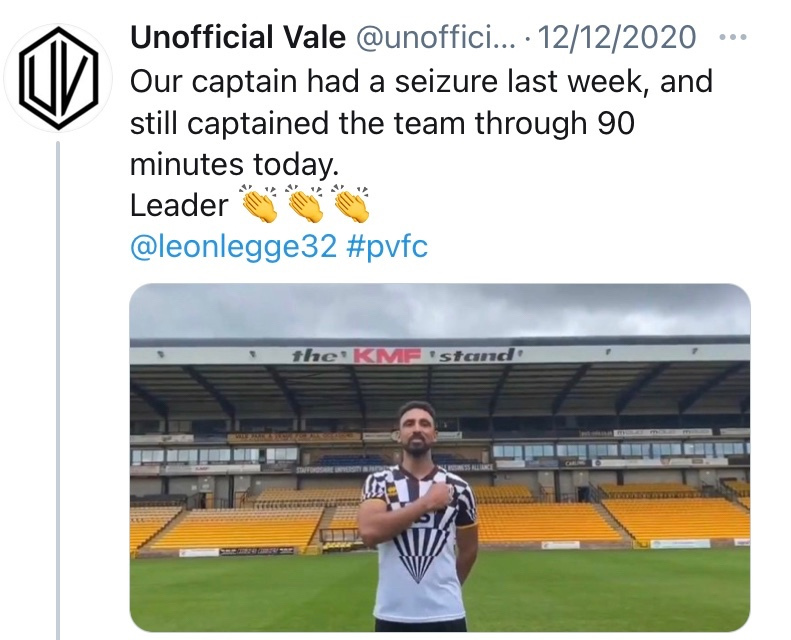
Task: Click the first clapping hands emoji
Action: tap(260, 205)
